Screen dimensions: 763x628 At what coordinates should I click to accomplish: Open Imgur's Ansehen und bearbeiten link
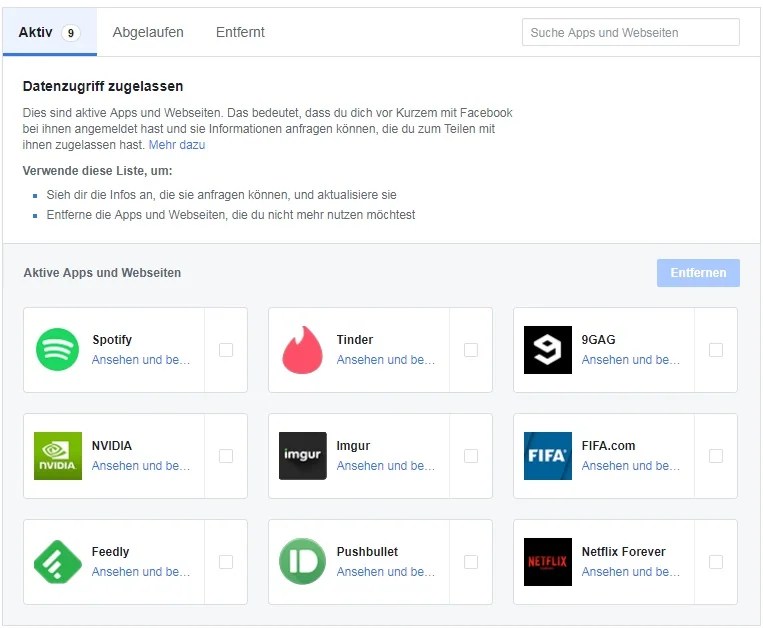pyautogui.click(x=385, y=466)
